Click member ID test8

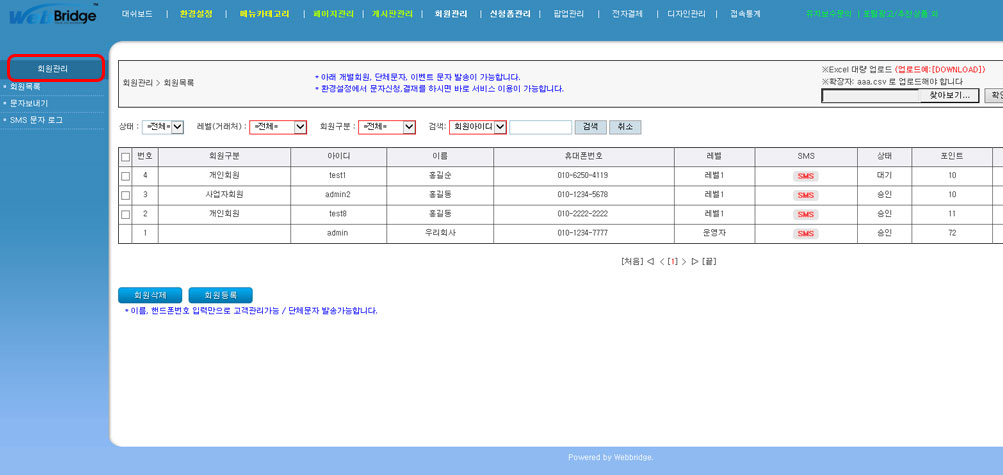[x=337, y=214]
